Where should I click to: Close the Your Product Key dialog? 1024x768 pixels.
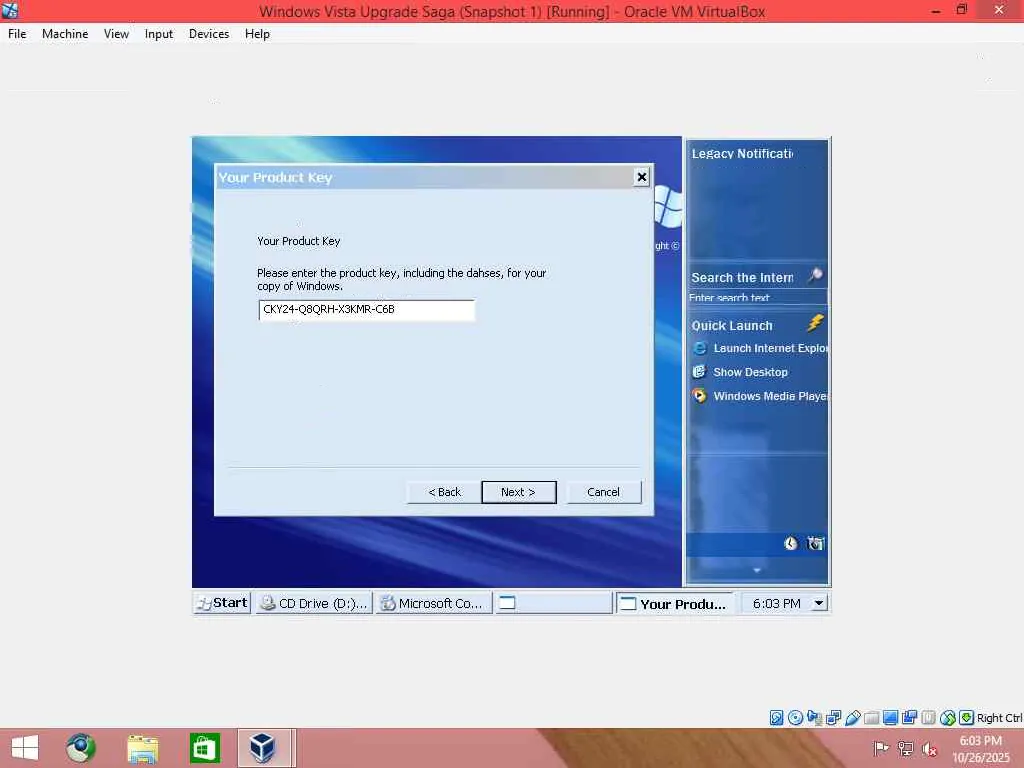click(641, 177)
